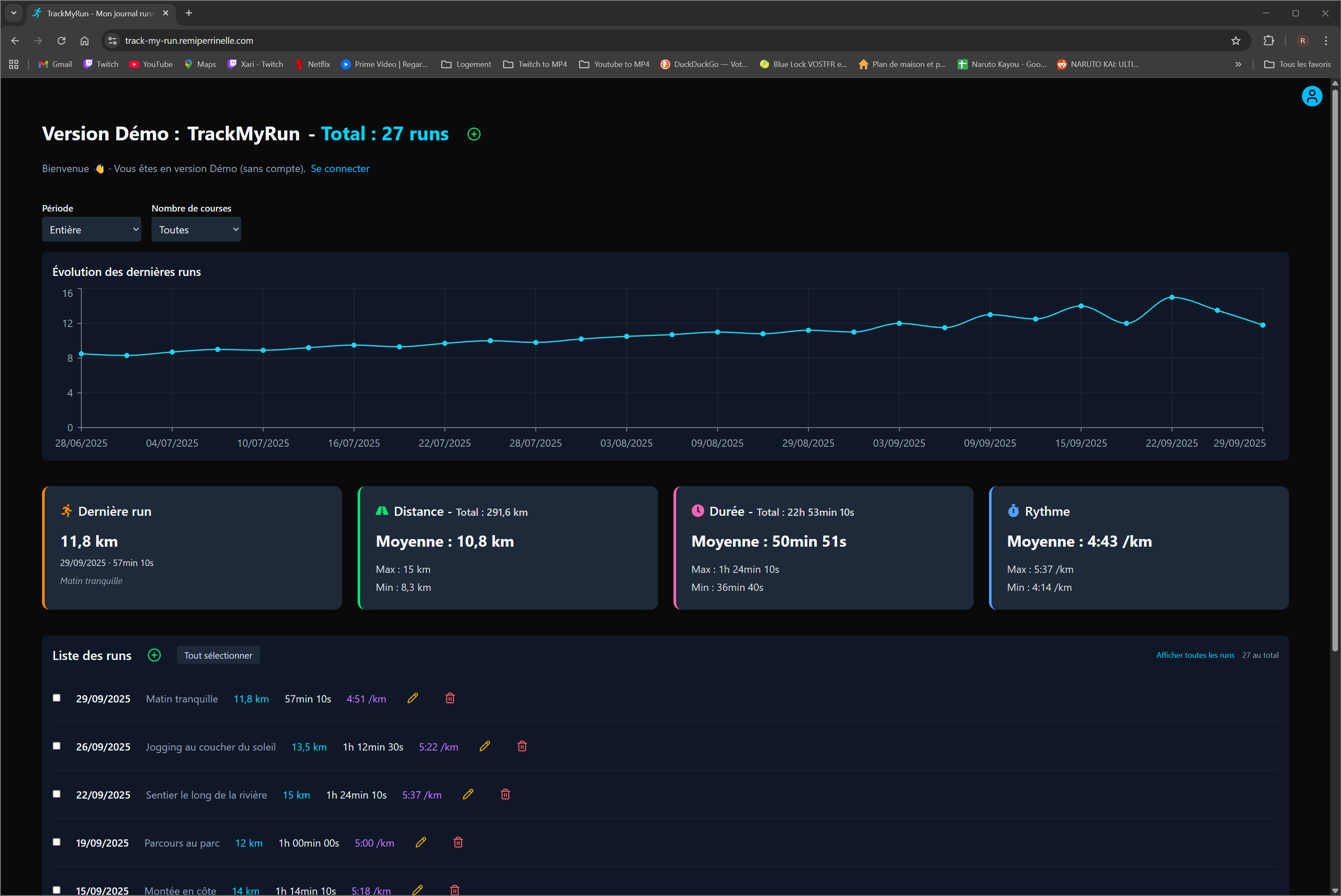Show hidden bookmarks overflow chevron
The image size is (1341, 896).
pos(1238,64)
